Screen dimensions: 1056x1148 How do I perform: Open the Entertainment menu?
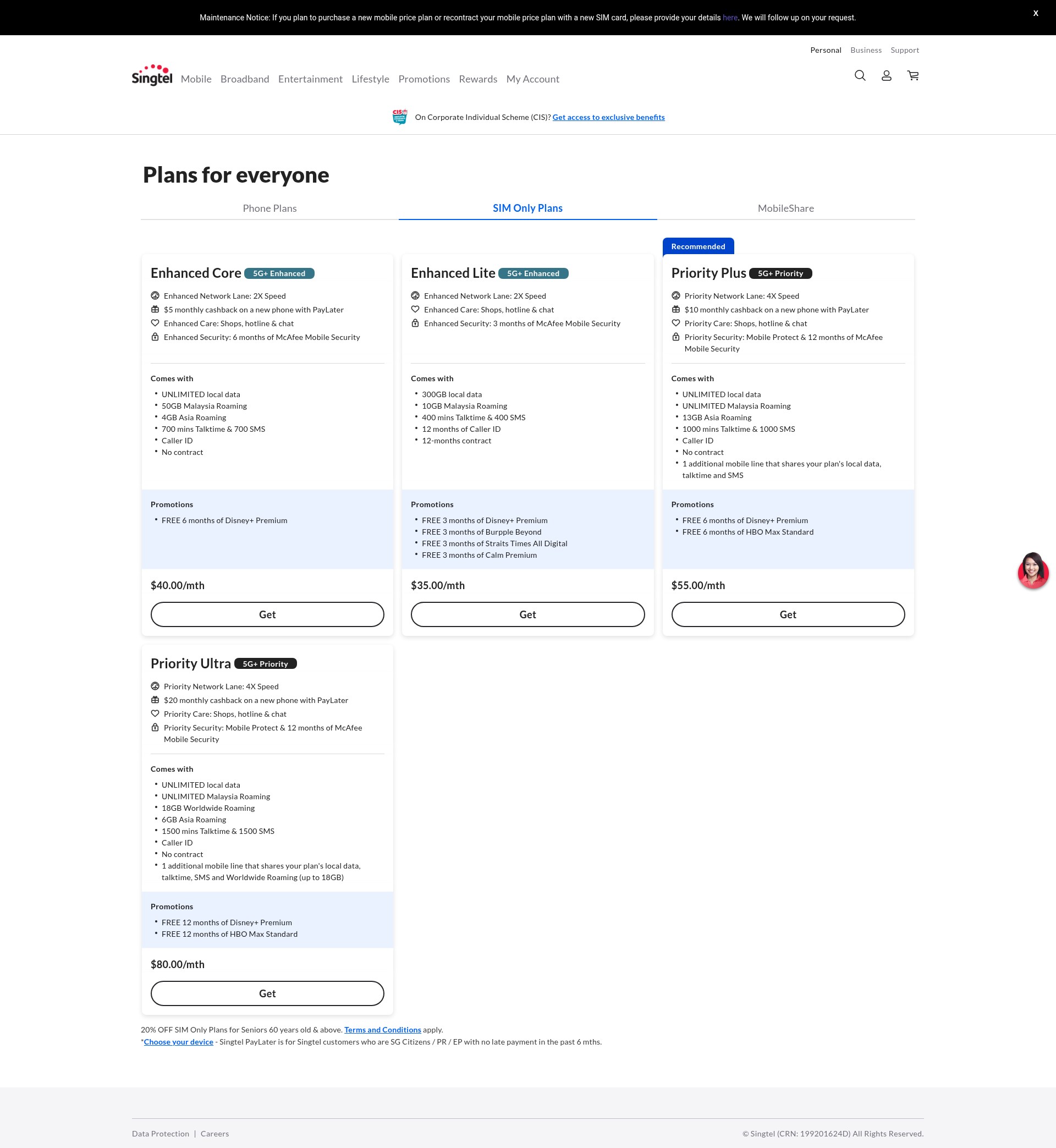click(310, 79)
